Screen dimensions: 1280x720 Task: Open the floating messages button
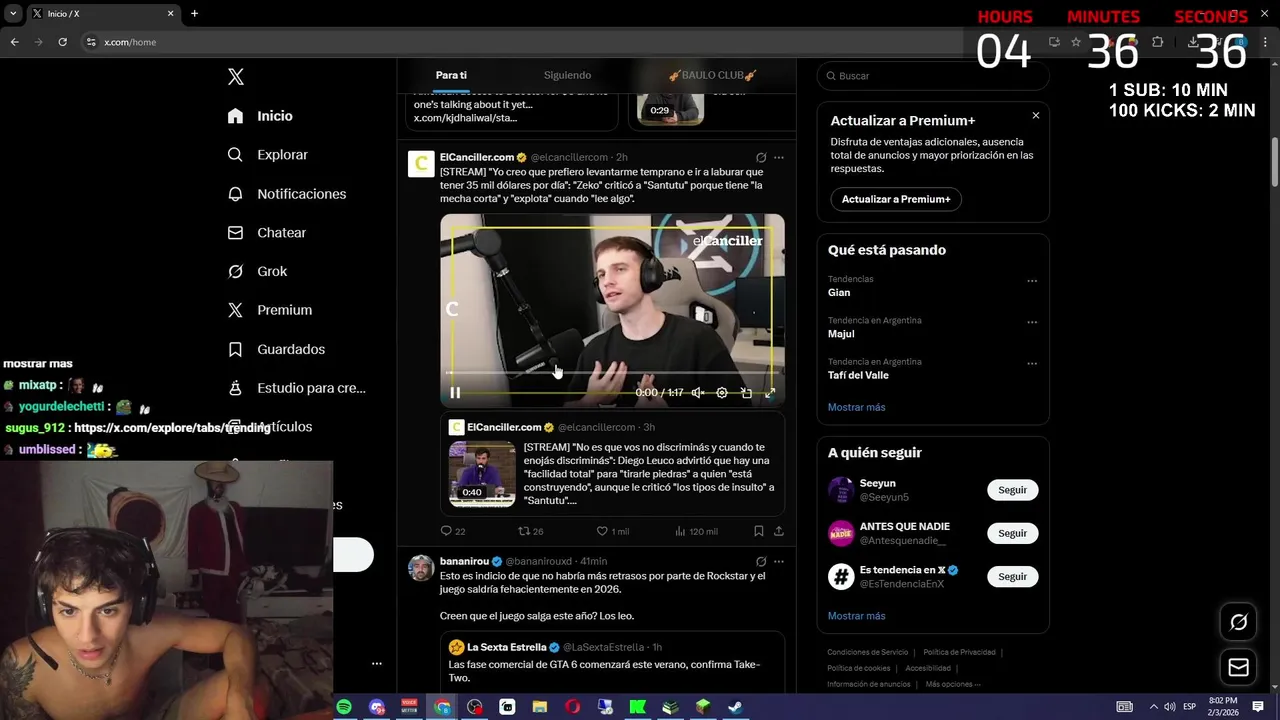(1238, 668)
